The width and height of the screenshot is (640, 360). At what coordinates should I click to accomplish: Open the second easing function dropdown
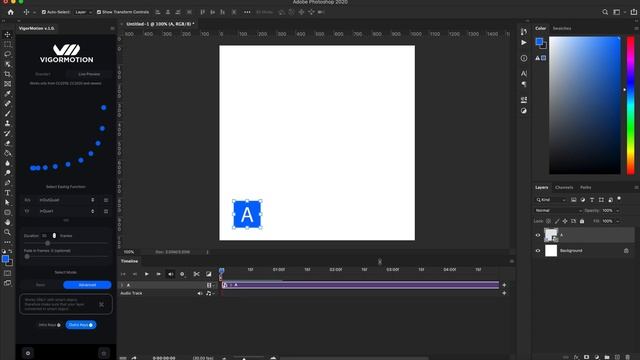(67, 211)
